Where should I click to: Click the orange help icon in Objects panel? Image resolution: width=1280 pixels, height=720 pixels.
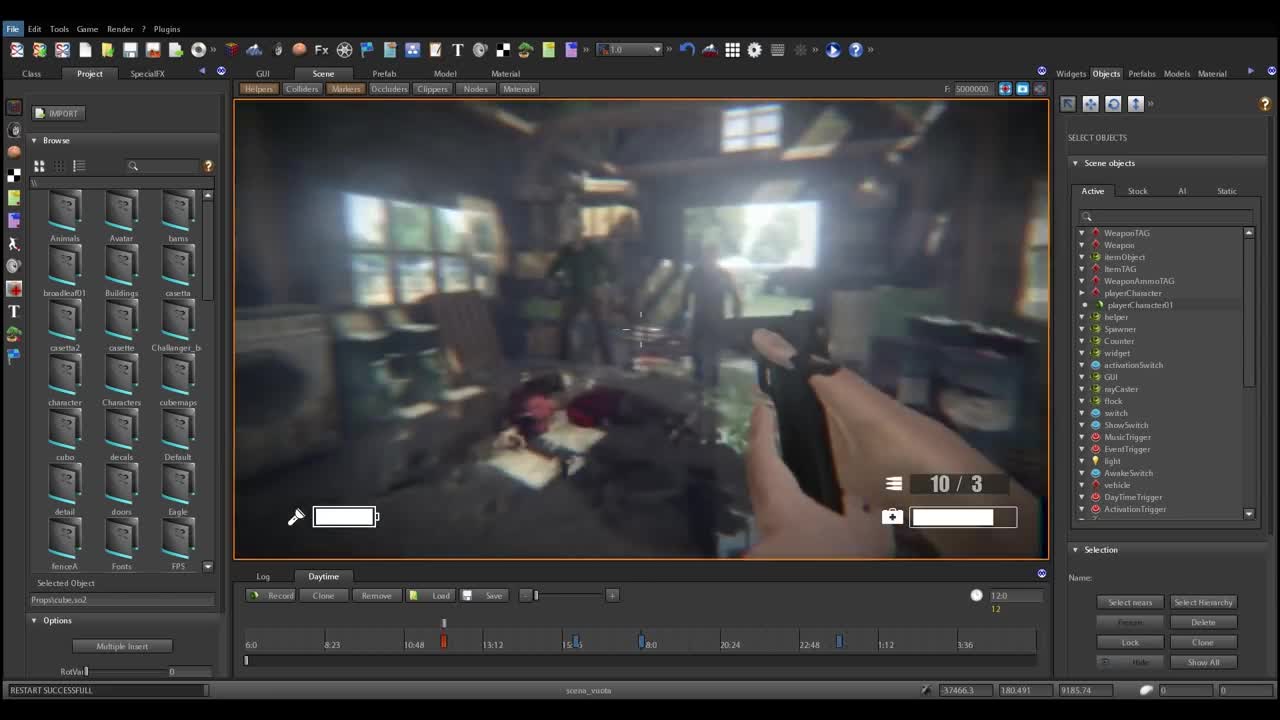click(1265, 104)
